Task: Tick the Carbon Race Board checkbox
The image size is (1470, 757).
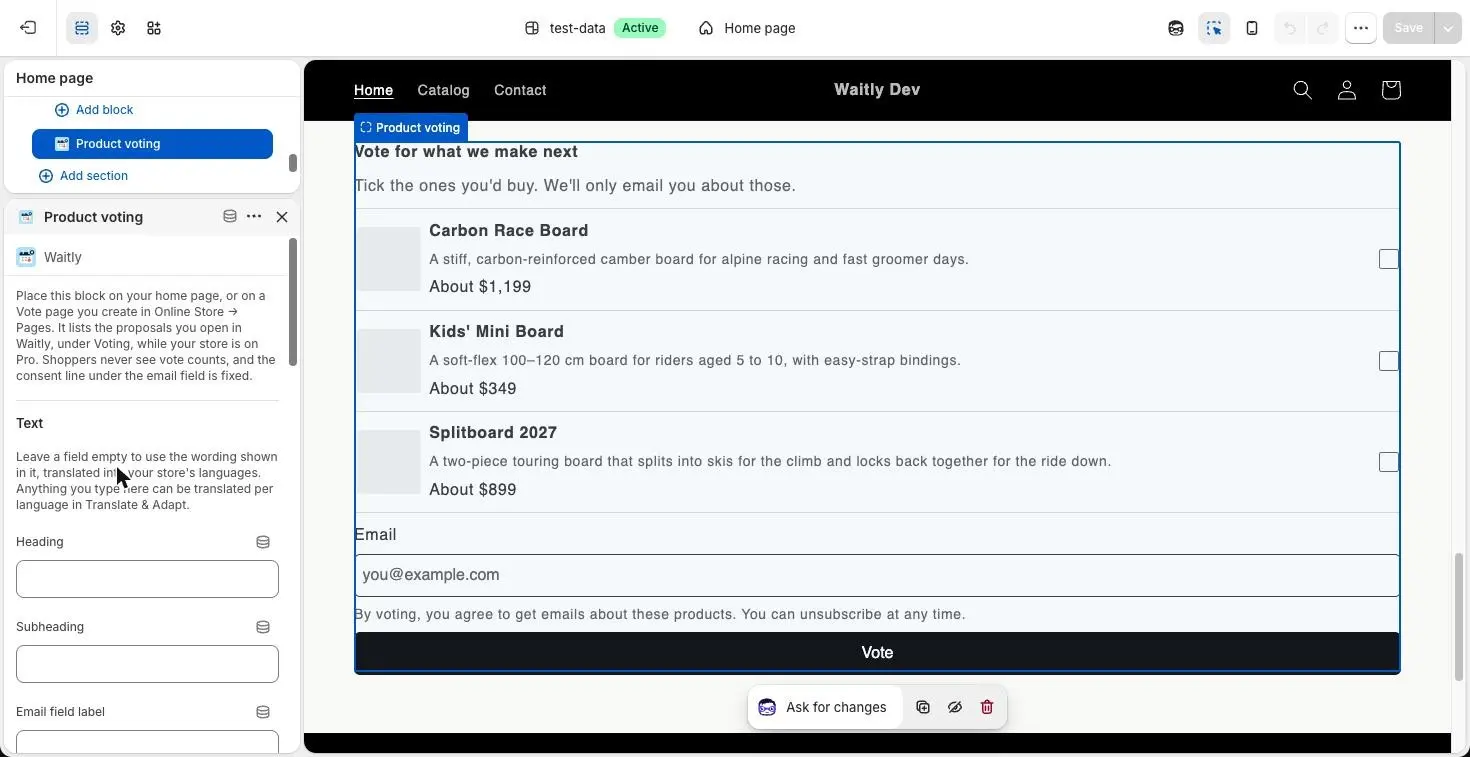Action: coord(1388,259)
